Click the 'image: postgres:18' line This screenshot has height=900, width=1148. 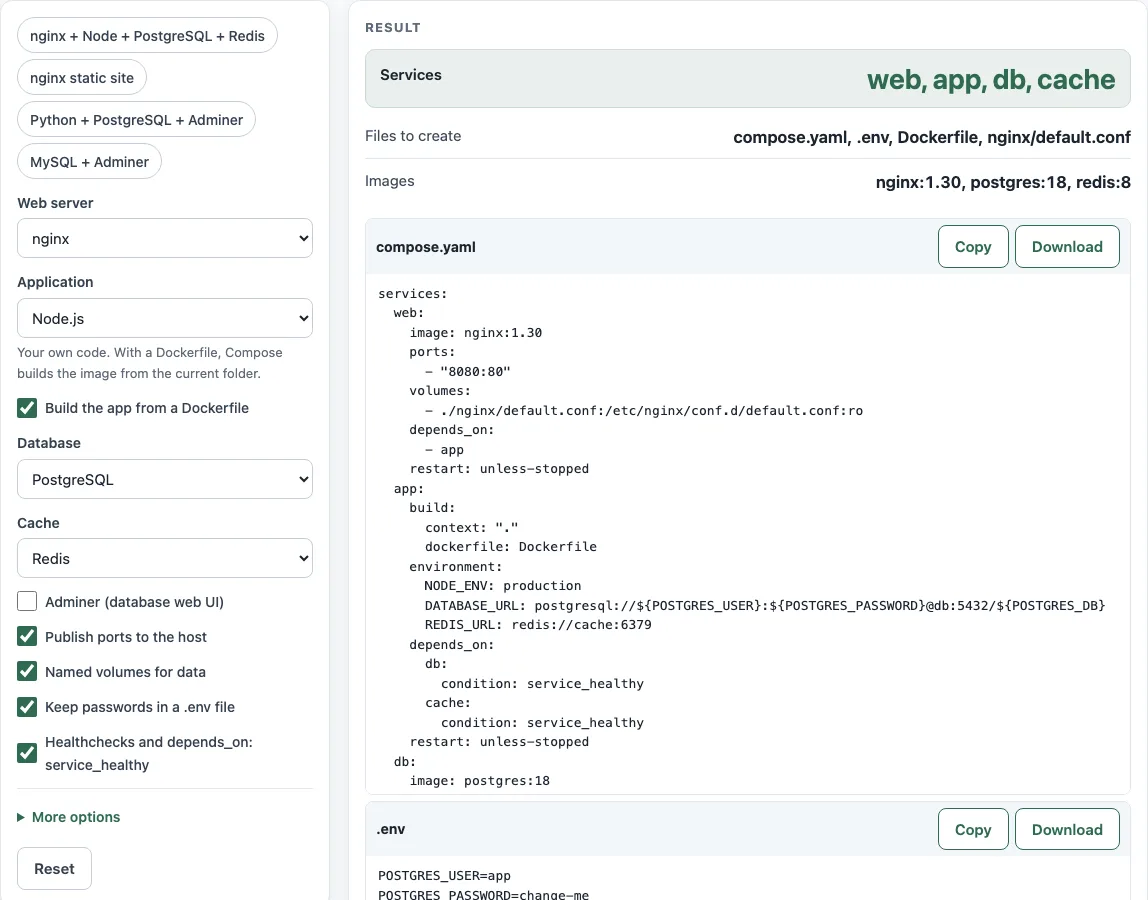click(480, 781)
